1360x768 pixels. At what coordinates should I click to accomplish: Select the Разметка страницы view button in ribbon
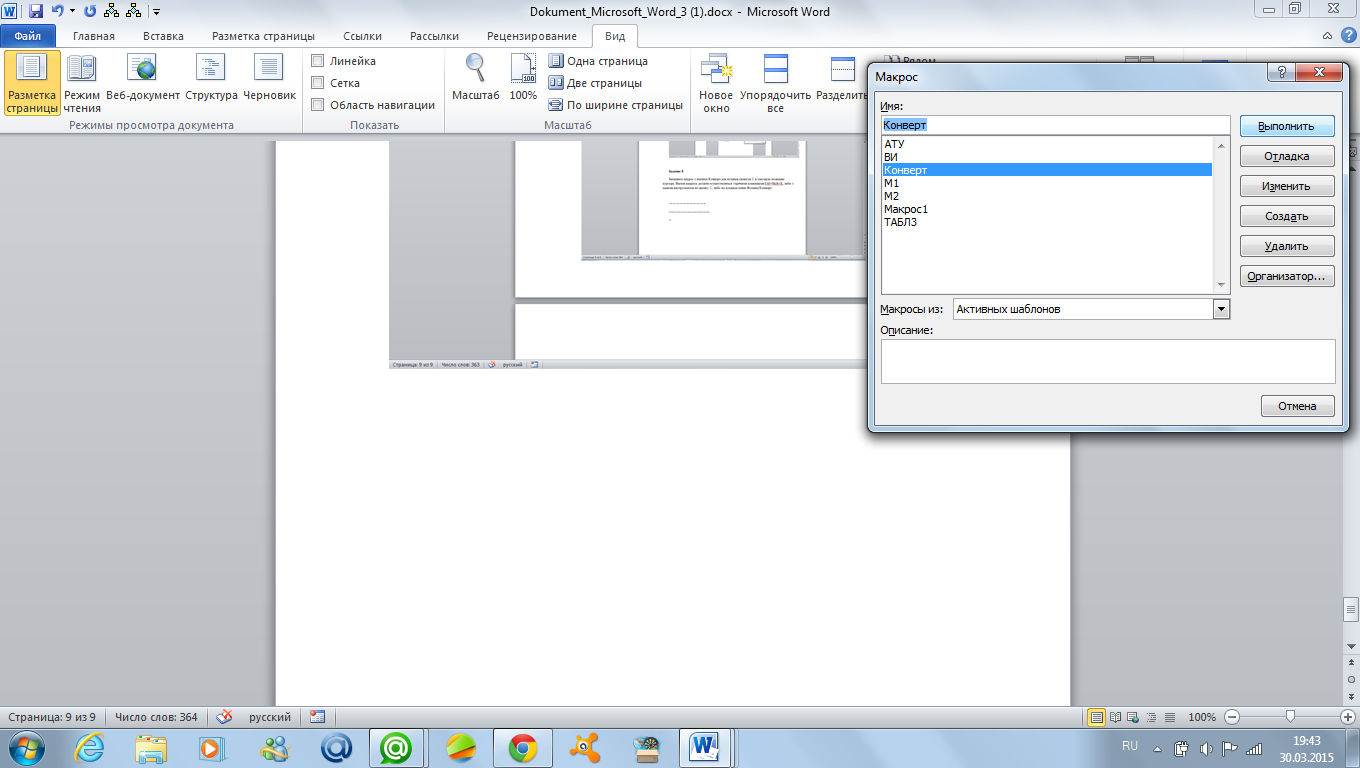(32, 83)
